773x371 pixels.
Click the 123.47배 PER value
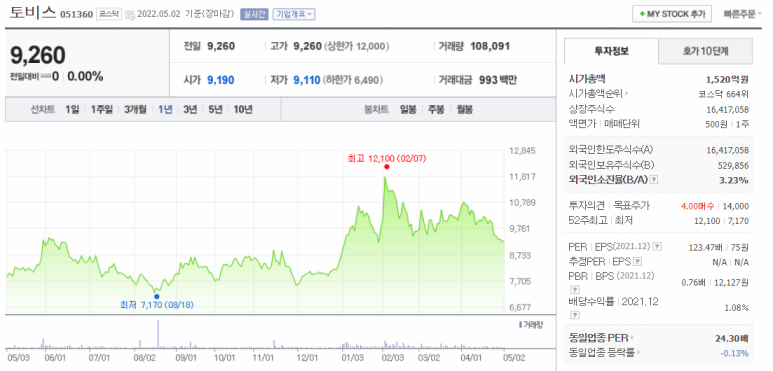pyautogui.click(x=705, y=247)
